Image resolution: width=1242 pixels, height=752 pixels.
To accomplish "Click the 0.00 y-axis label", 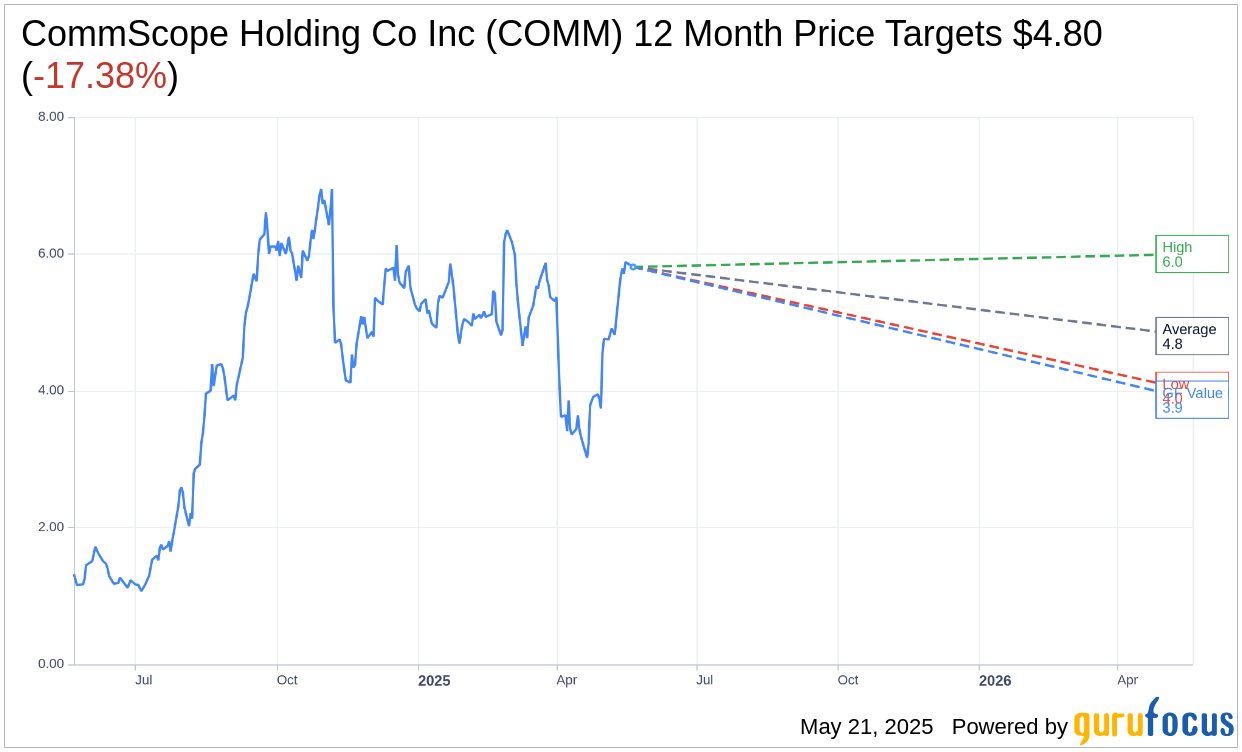I will pyautogui.click(x=51, y=664).
